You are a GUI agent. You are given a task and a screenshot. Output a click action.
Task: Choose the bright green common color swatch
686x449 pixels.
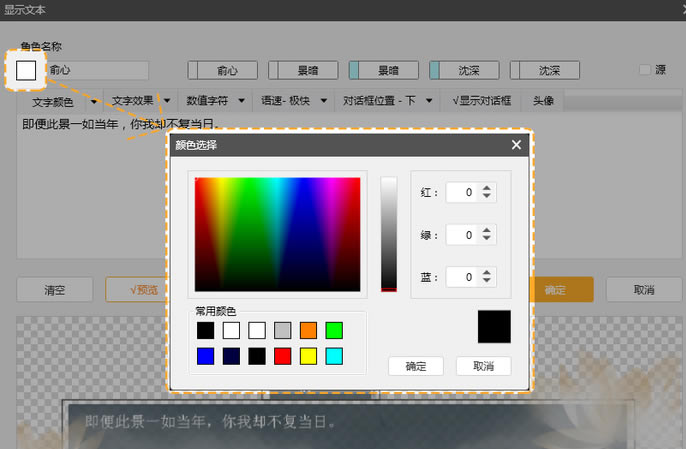(334, 330)
